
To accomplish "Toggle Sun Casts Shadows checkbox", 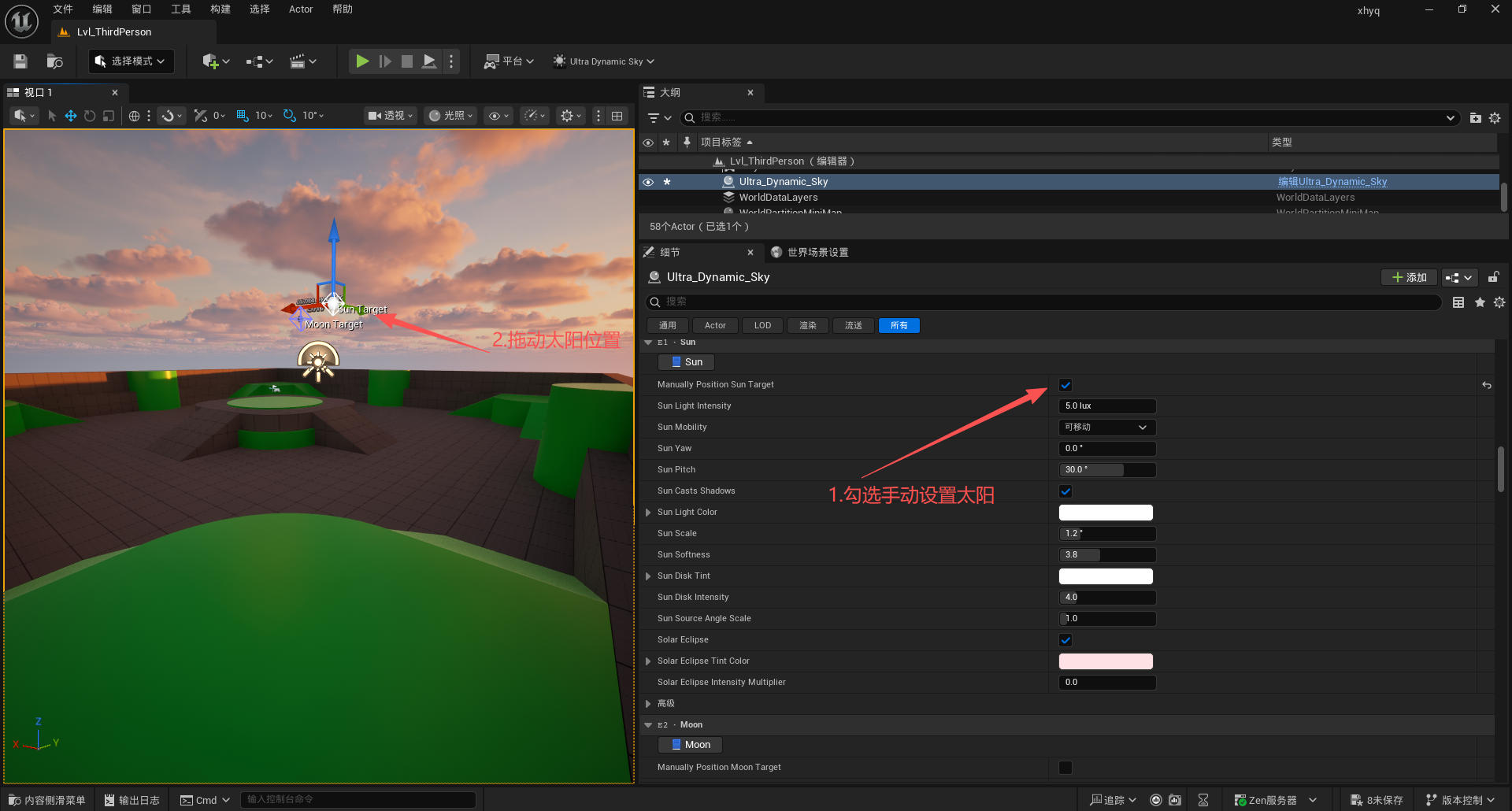I will pyautogui.click(x=1065, y=491).
